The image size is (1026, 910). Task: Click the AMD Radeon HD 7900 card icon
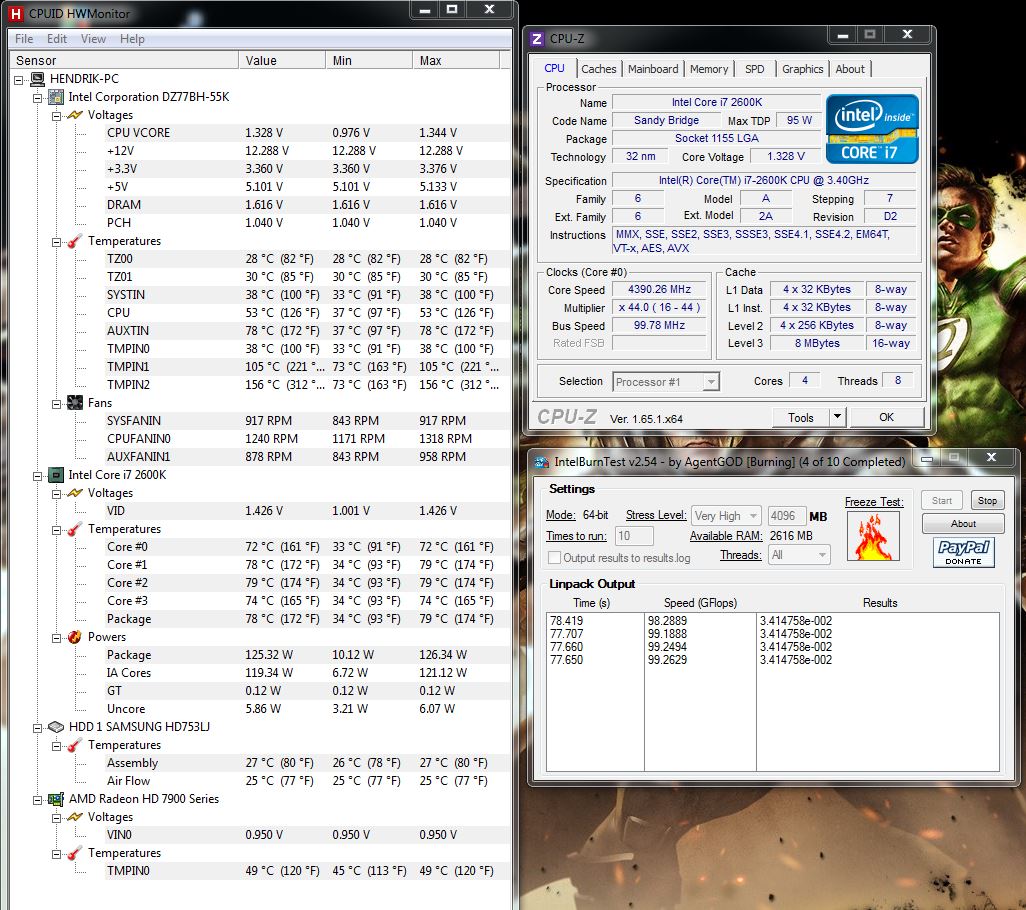(56, 799)
